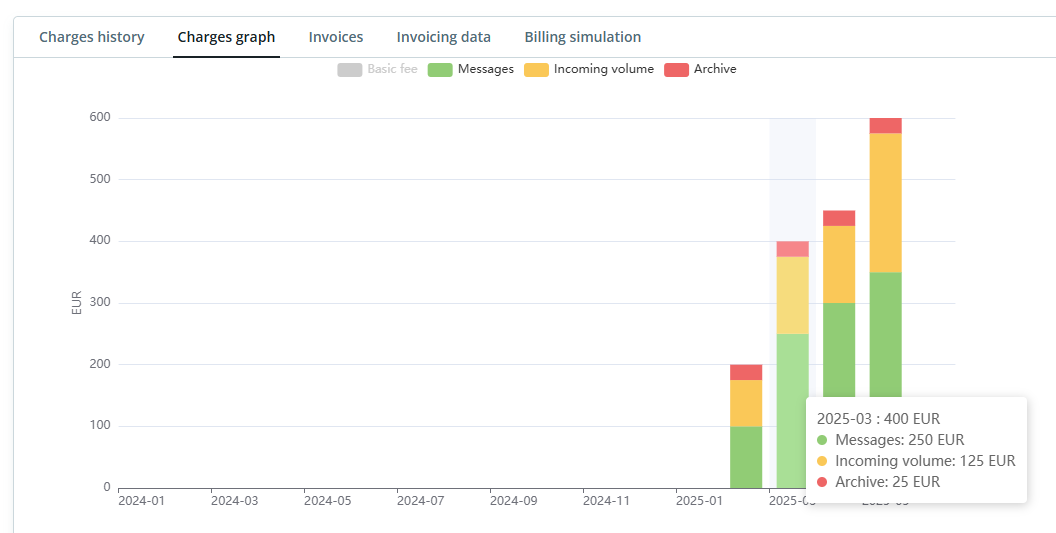This screenshot has height=533, width=1056.
Task: Click the 450 EUR bar's orange Incoming volume segment
Action: tap(839, 264)
